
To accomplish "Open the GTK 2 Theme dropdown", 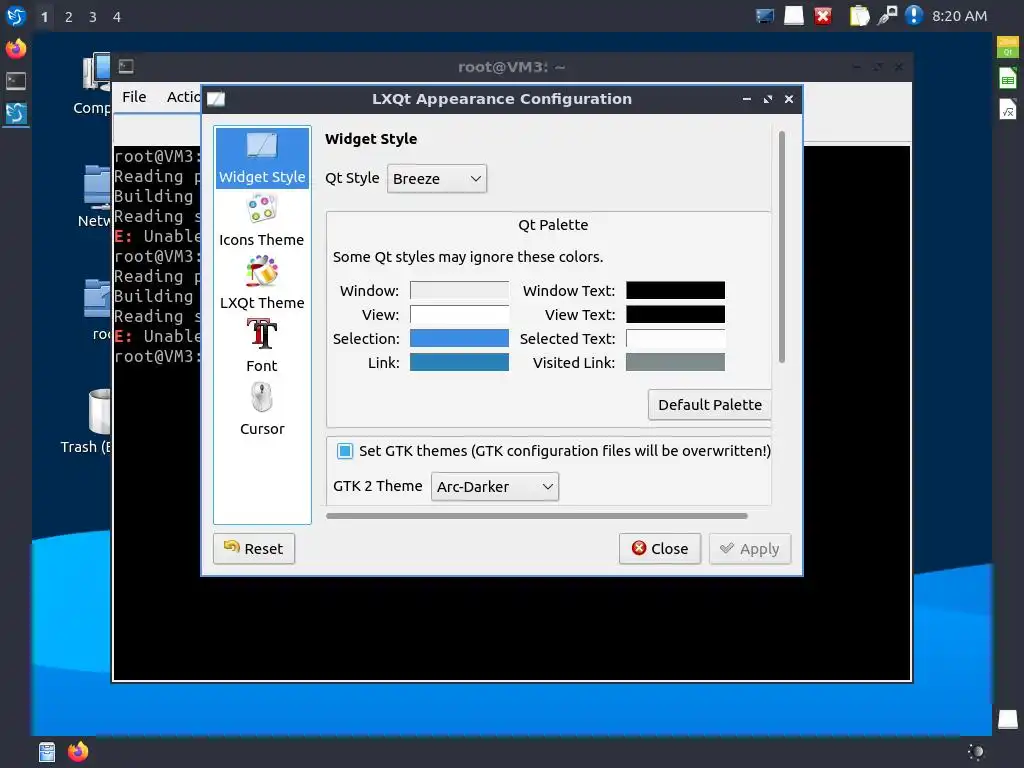I will click(x=494, y=487).
